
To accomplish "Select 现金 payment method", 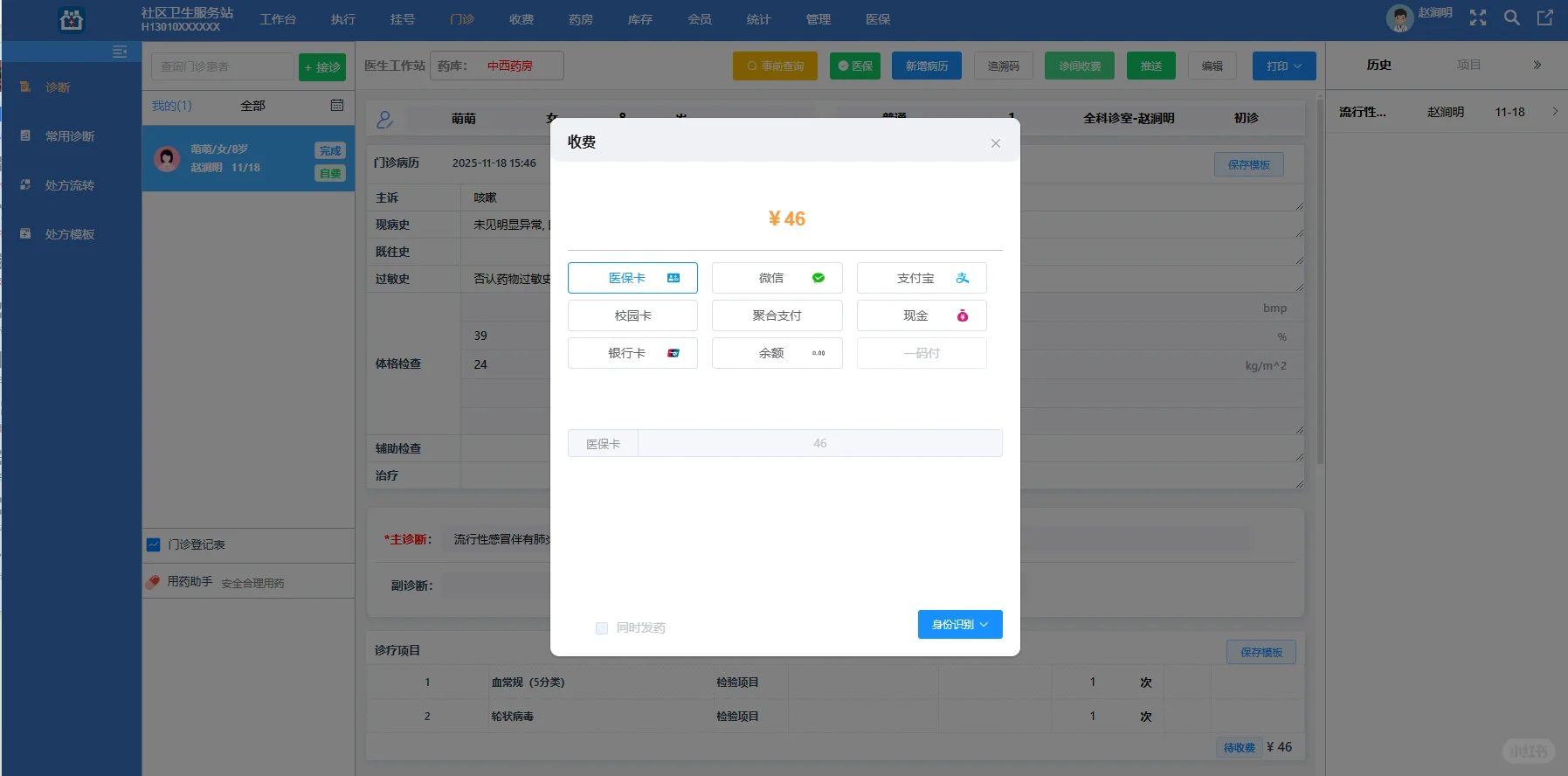I will (x=922, y=315).
